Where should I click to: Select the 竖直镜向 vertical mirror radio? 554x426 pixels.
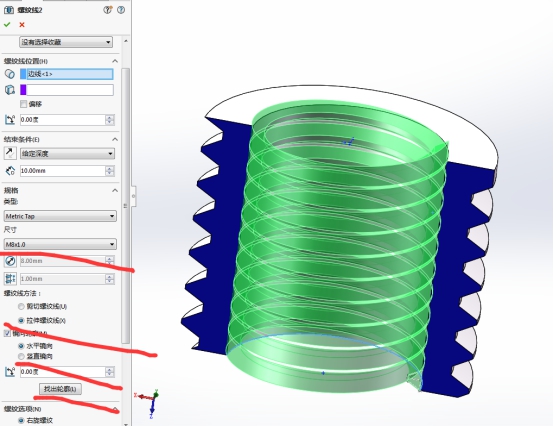[21, 356]
